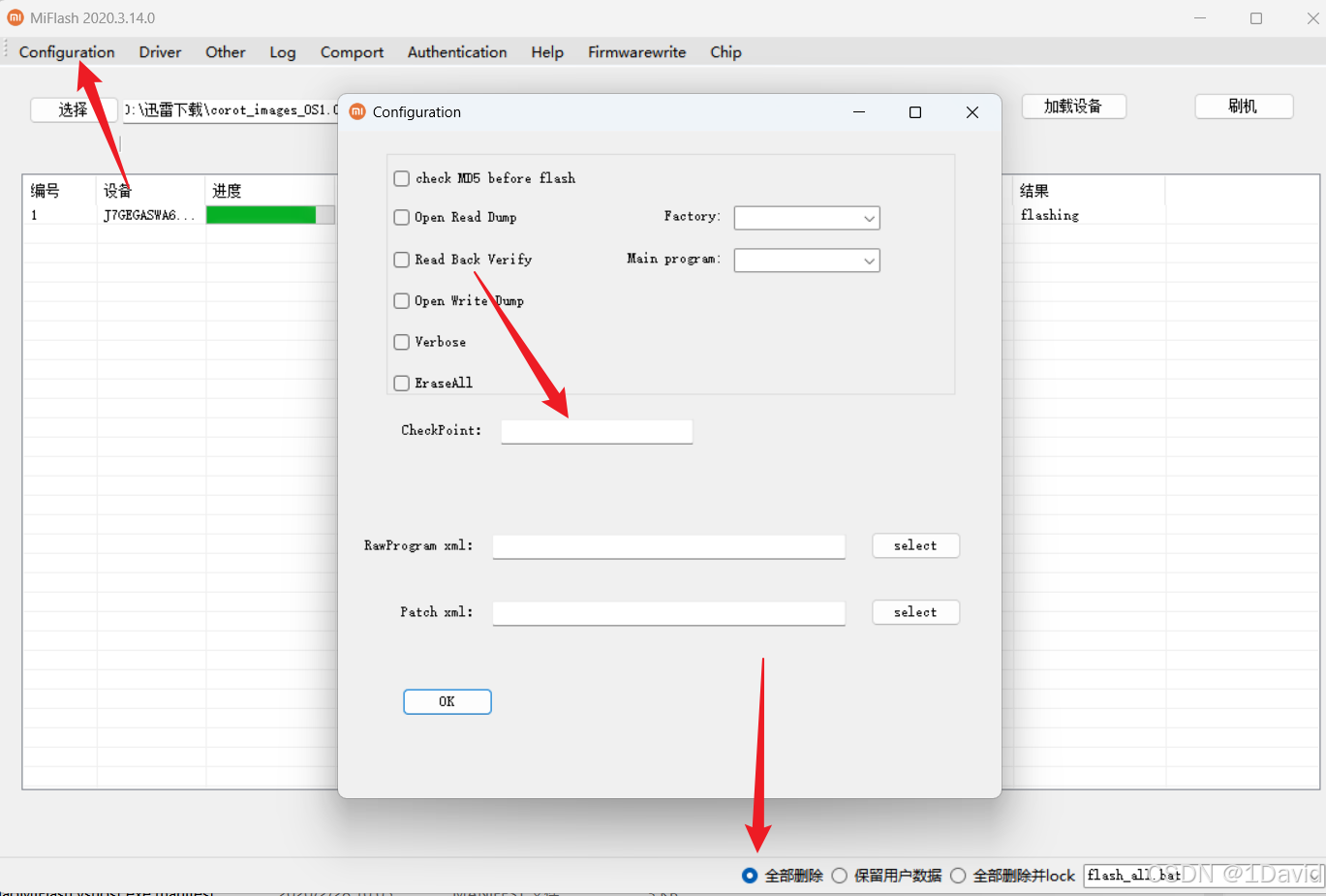Viewport: 1326px width, 896px height.
Task: Enable the Verbose checkbox
Action: click(402, 342)
